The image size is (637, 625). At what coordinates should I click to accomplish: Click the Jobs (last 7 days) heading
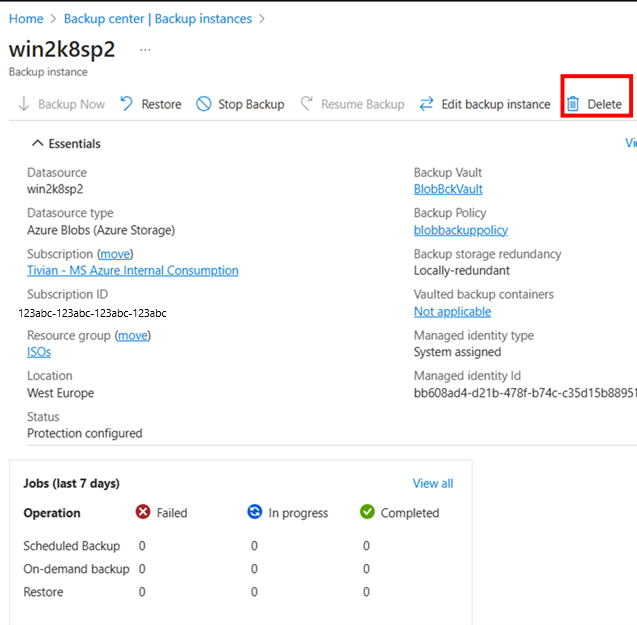pyautogui.click(x=71, y=483)
